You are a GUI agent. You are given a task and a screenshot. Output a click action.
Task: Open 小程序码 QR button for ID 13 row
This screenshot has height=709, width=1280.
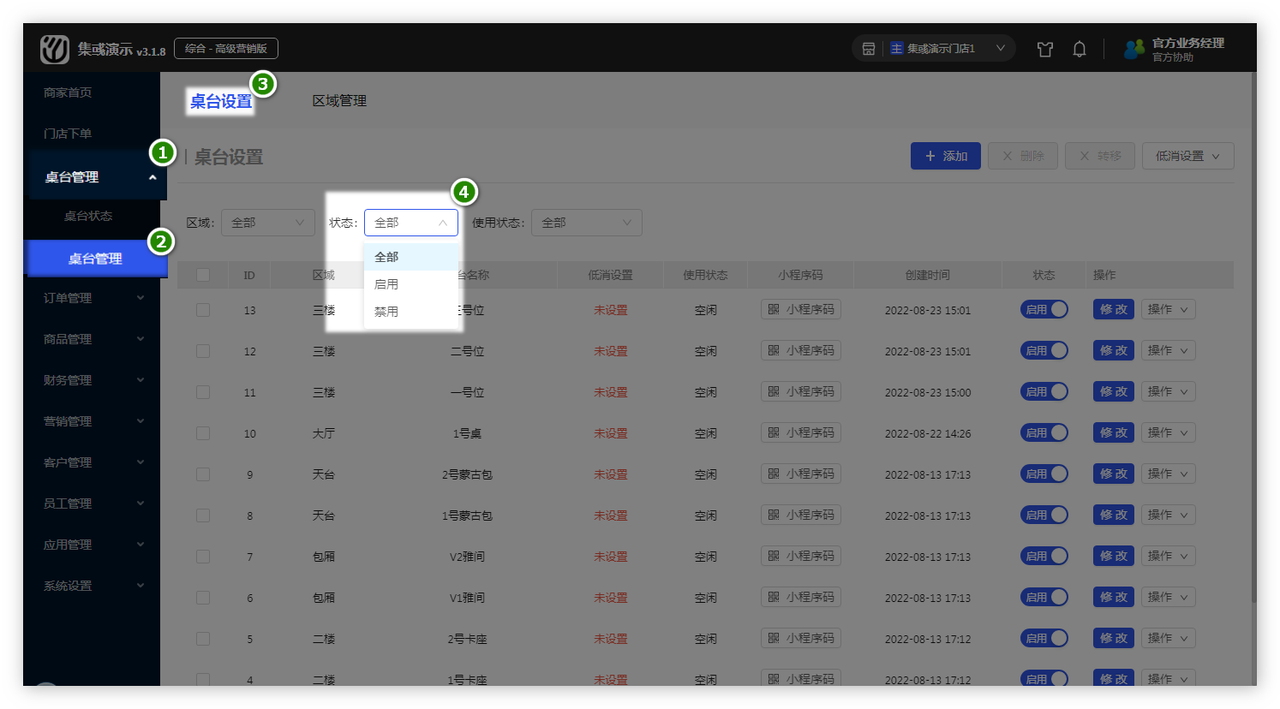800,310
